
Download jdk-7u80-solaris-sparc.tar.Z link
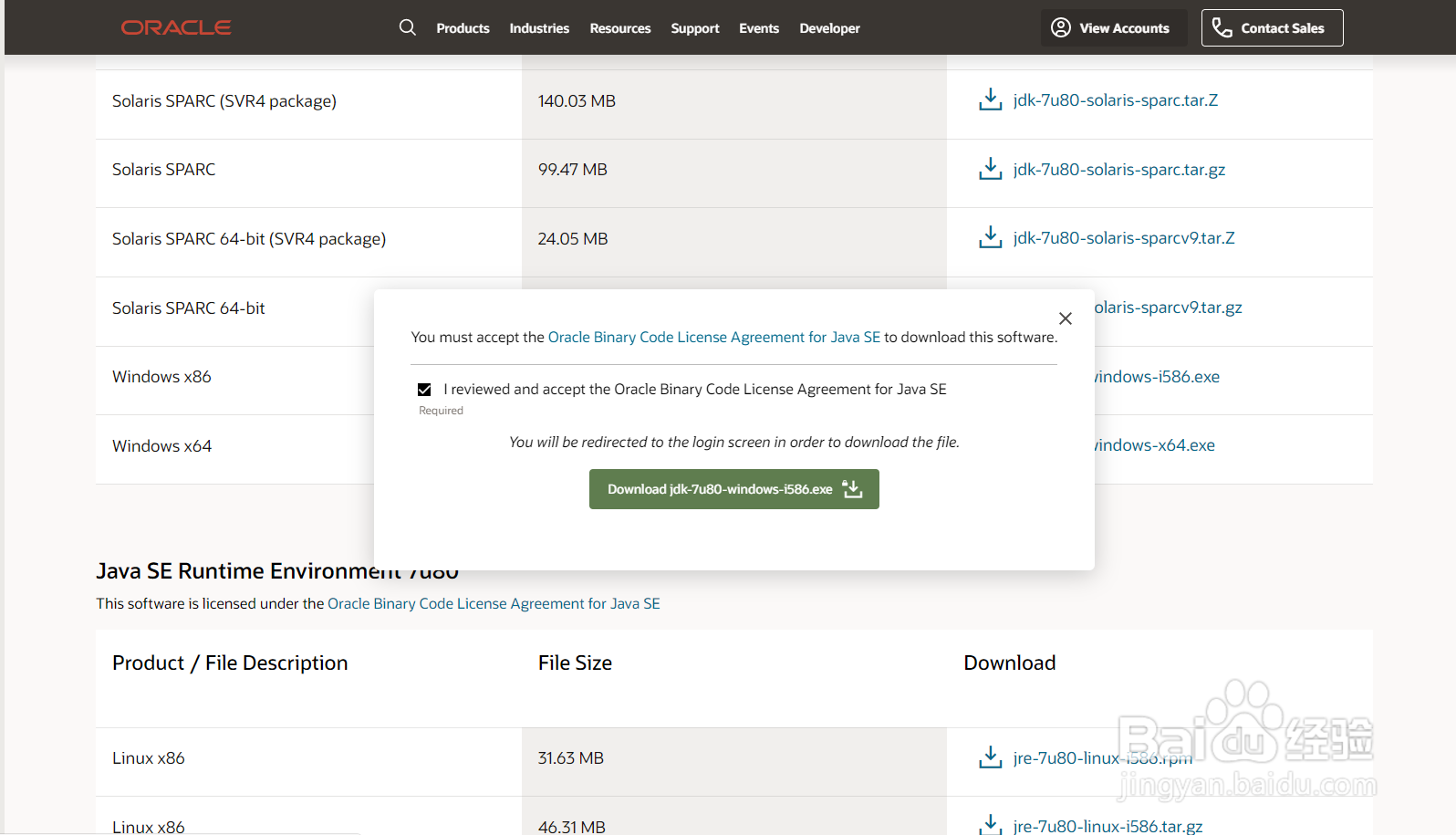(x=1116, y=100)
